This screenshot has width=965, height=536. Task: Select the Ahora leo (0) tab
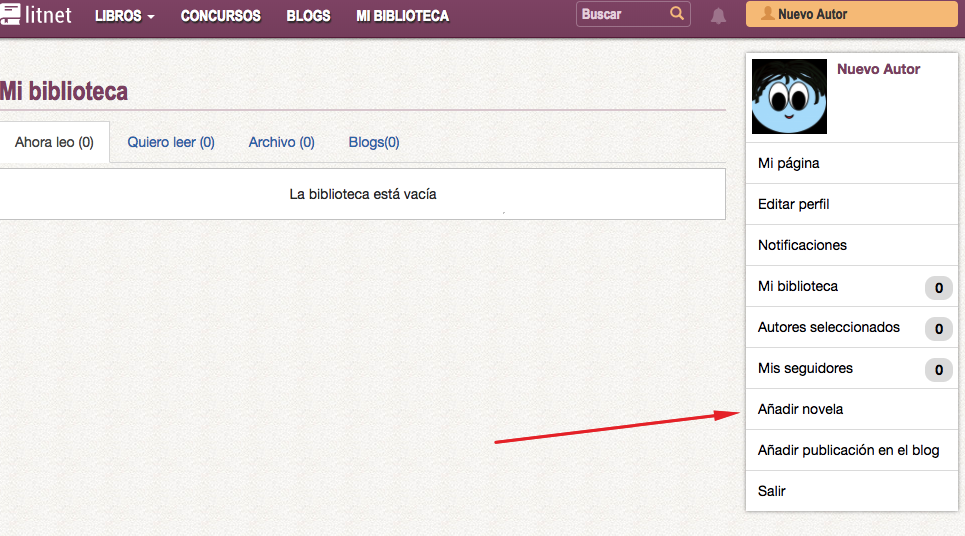point(54,142)
